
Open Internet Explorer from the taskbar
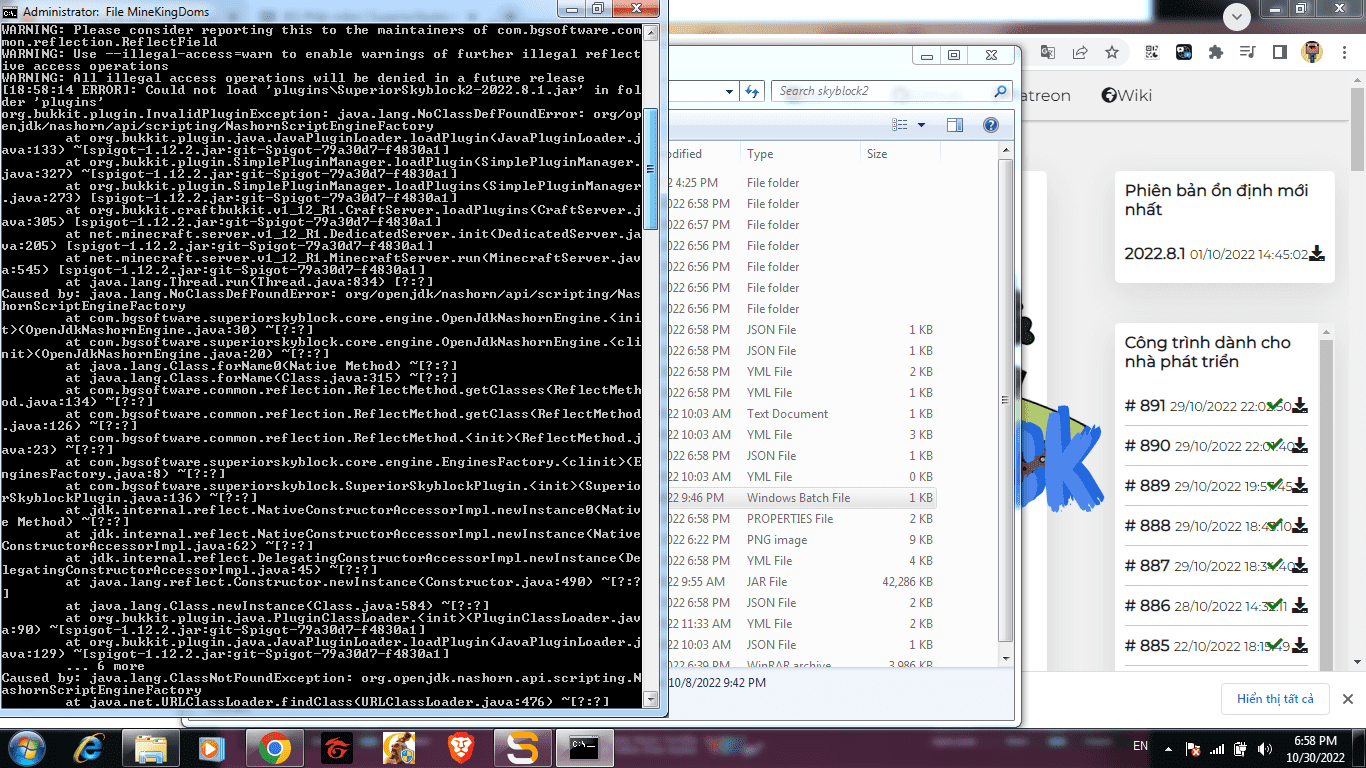(90, 748)
